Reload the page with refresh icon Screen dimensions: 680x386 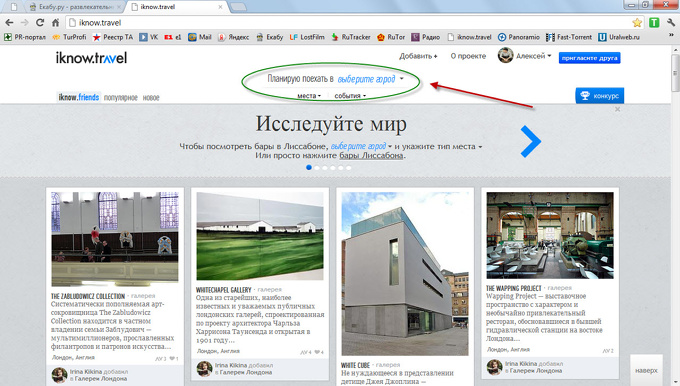coord(40,23)
